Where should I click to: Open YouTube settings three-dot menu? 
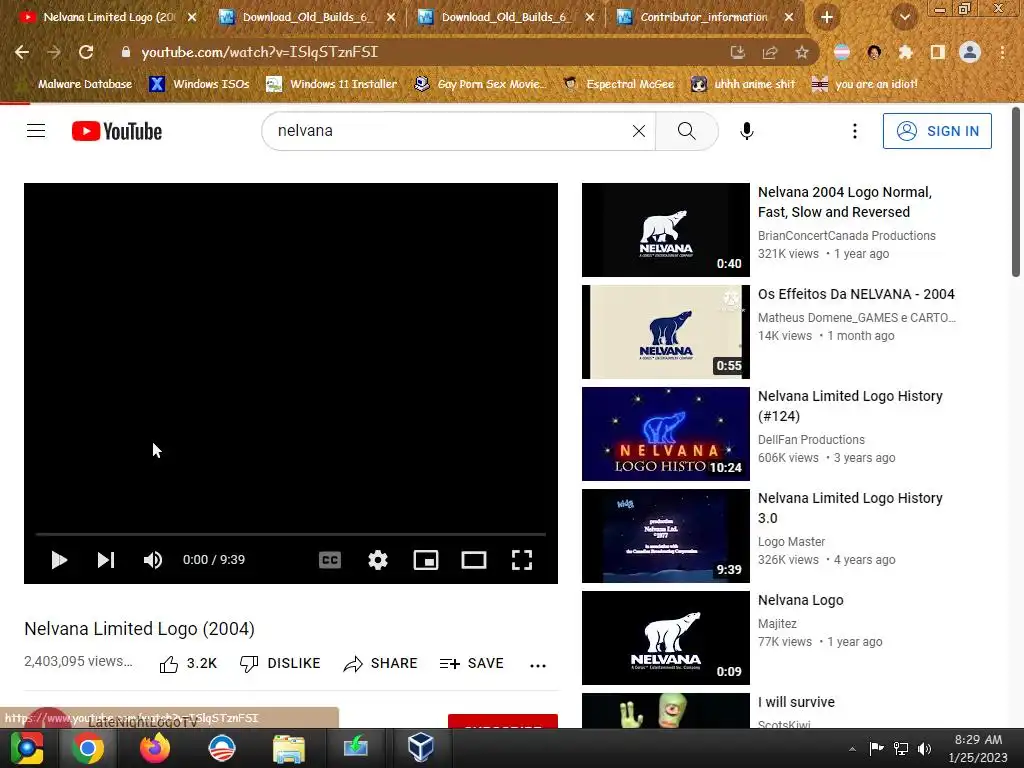point(854,131)
